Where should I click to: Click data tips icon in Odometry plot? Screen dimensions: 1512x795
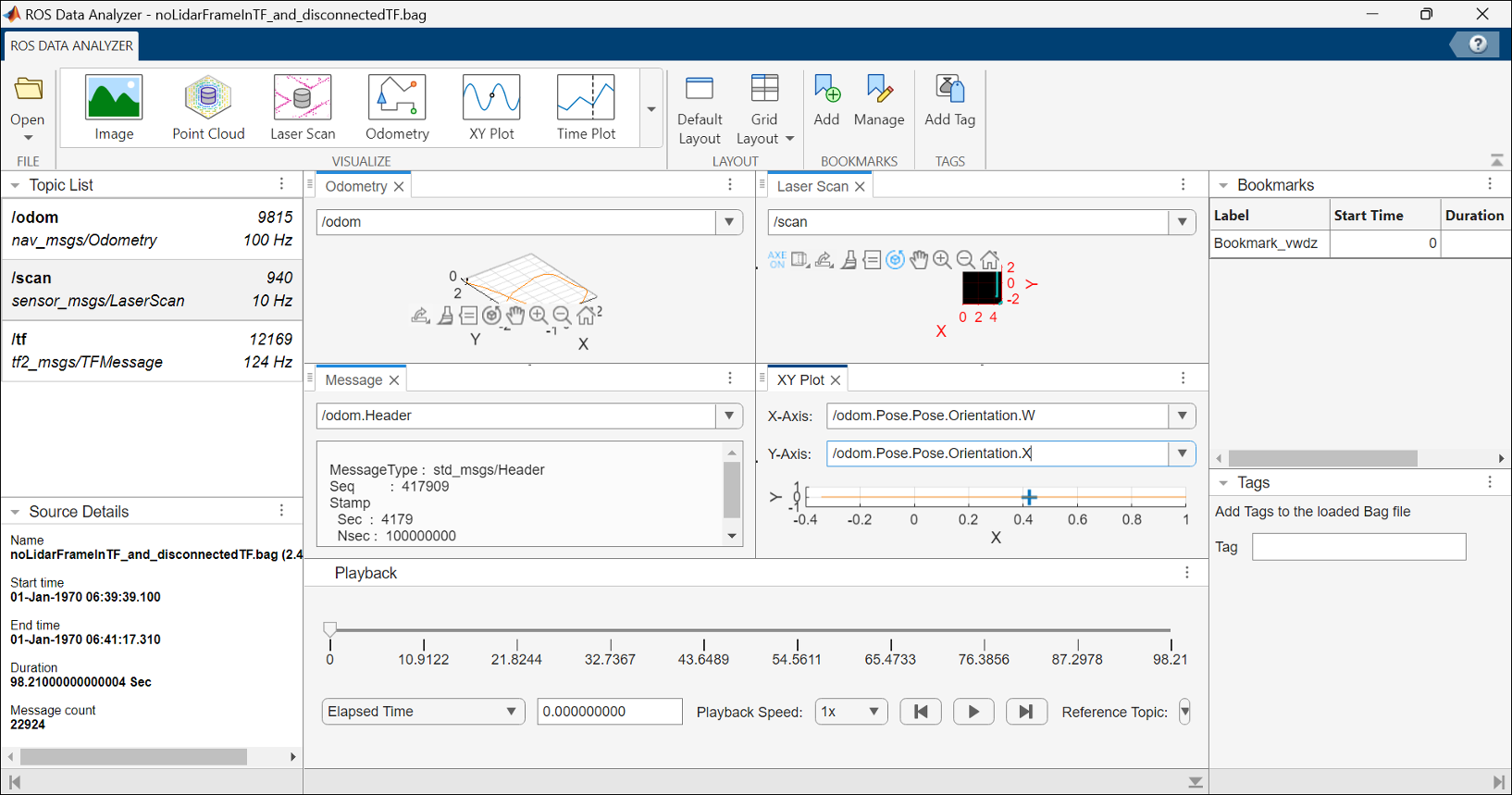[x=468, y=316]
